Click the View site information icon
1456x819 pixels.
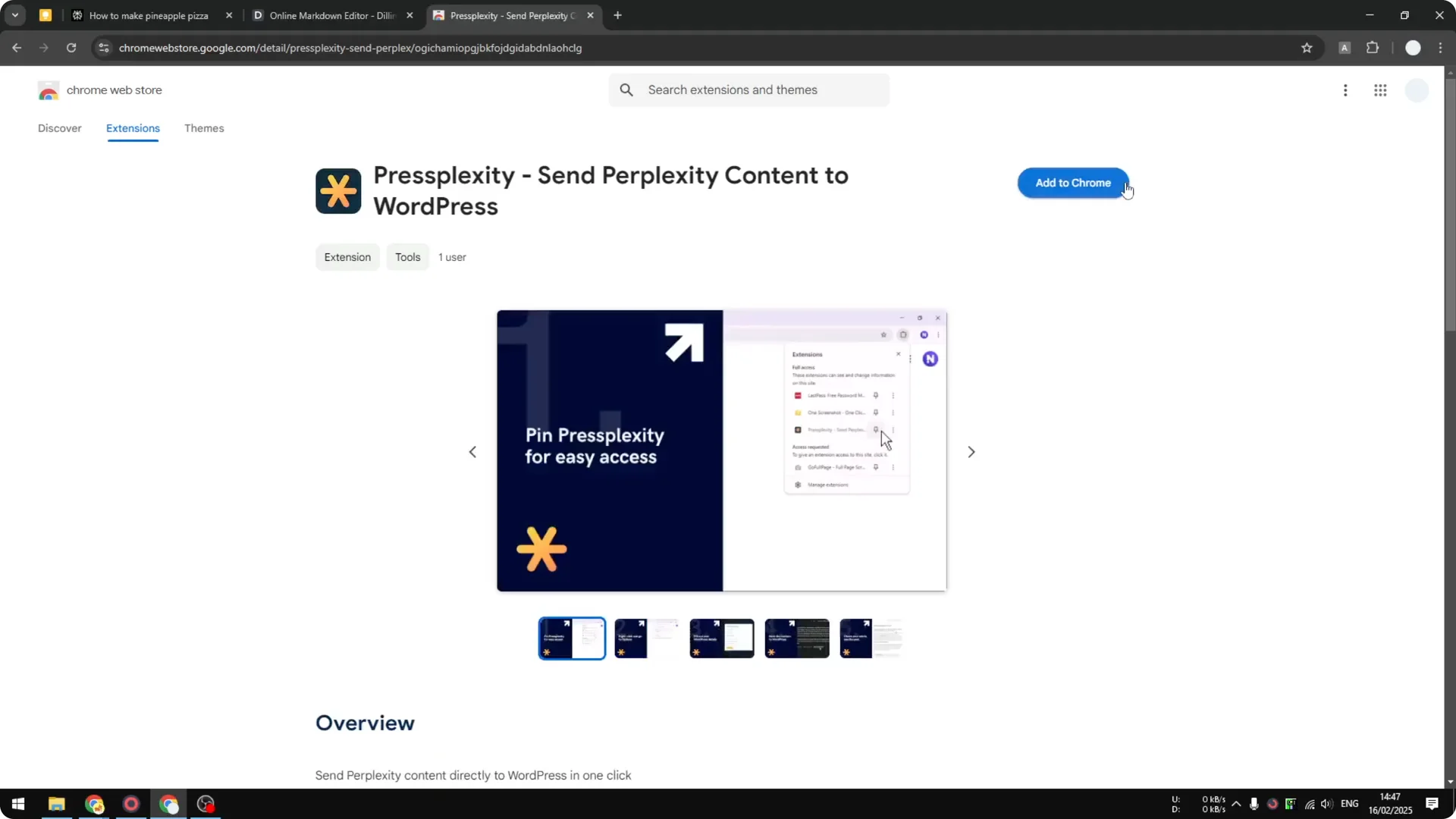click(x=103, y=48)
